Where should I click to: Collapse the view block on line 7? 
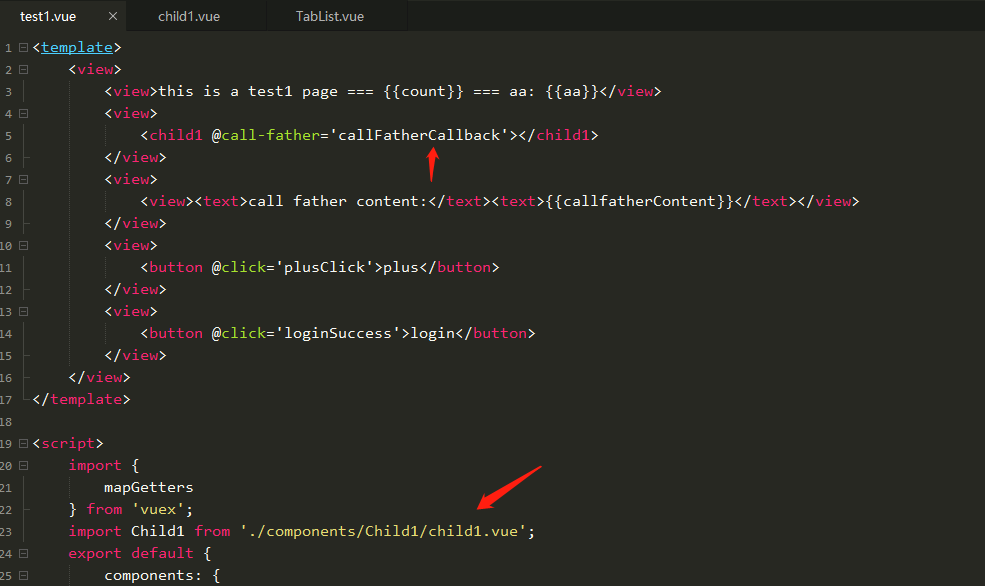[x=23, y=179]
